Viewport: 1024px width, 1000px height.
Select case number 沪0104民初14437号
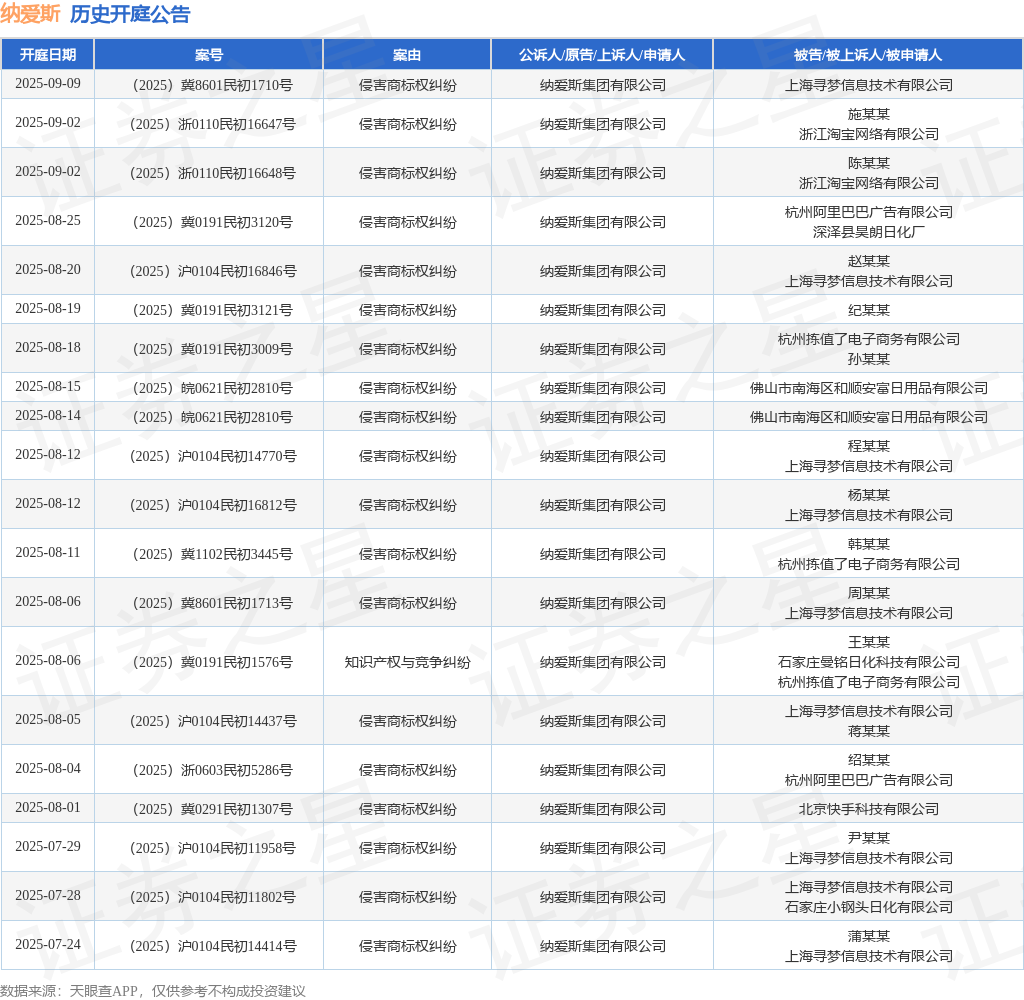click(213, 721)
